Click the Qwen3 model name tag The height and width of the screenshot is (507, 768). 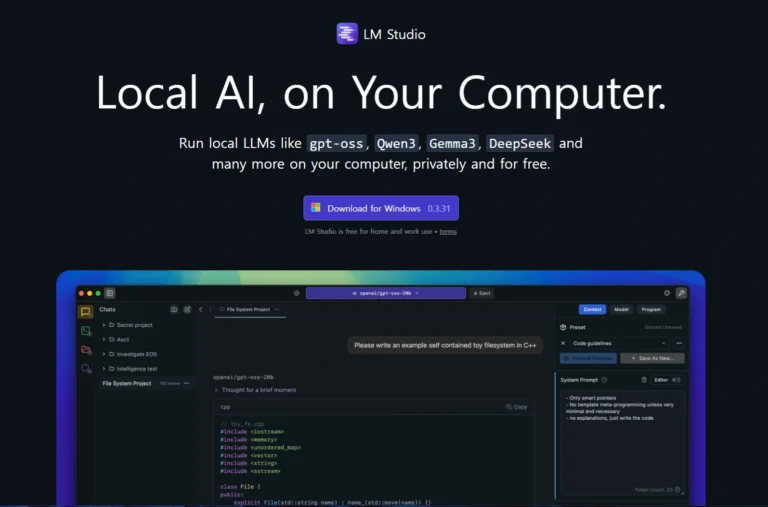[396, 144]
